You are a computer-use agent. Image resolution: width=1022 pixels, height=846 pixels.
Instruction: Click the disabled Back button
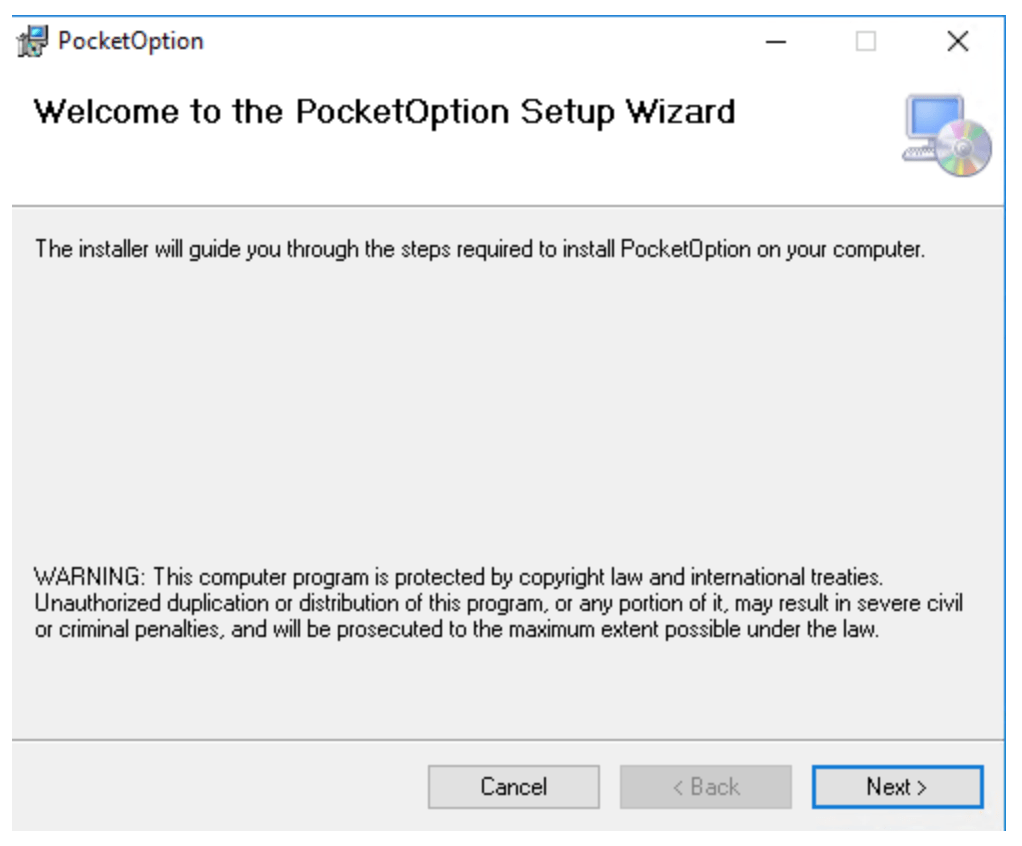(x=705, y=786)
